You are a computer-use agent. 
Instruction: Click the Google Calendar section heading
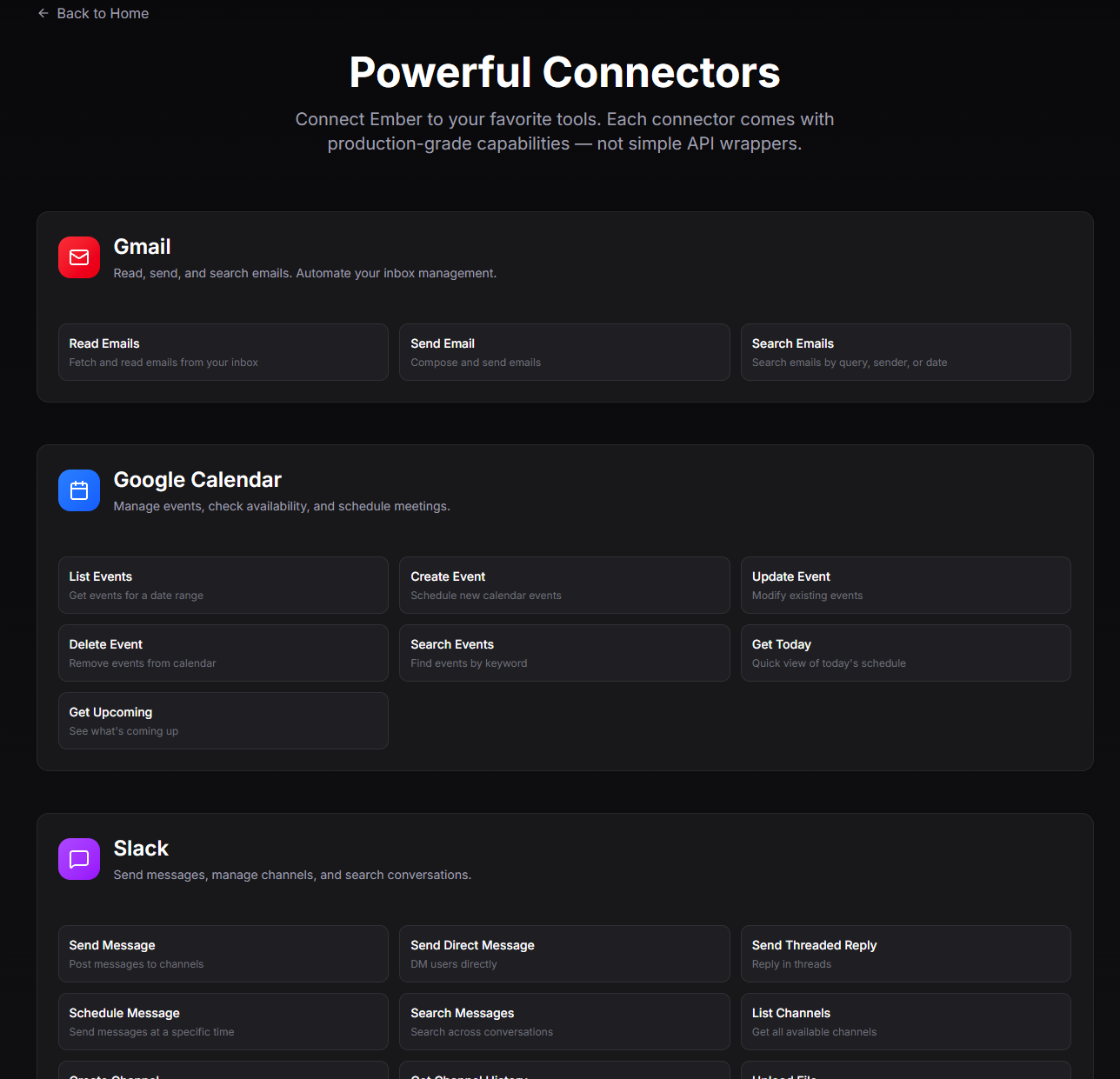point(197,480)
